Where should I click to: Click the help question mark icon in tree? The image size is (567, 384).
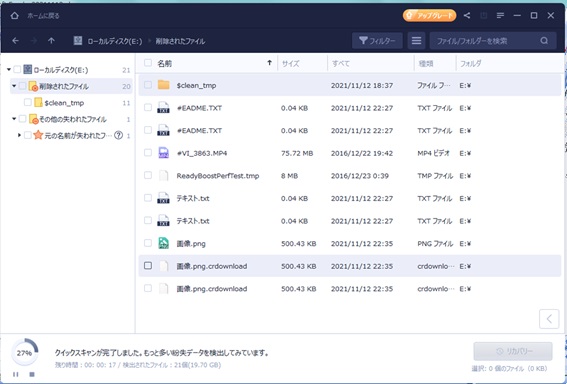pyautogui.click(x=118, y=135)
